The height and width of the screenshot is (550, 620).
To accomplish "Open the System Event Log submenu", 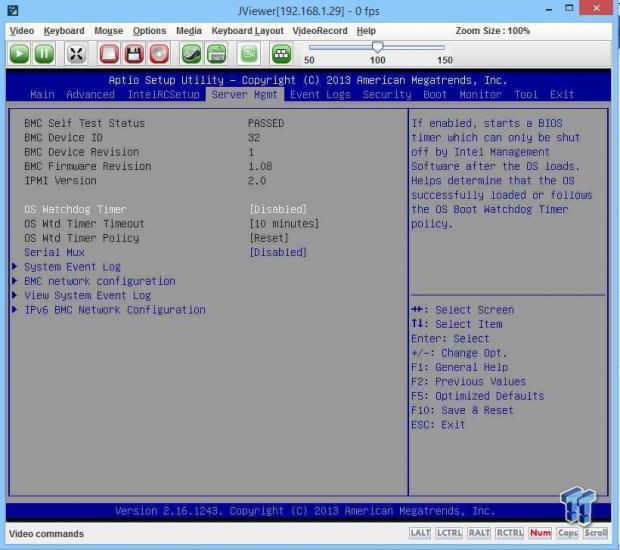I will click(72, 267).
